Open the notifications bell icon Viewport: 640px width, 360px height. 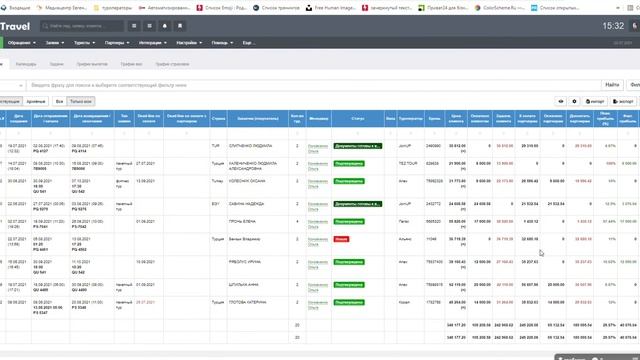165,26
